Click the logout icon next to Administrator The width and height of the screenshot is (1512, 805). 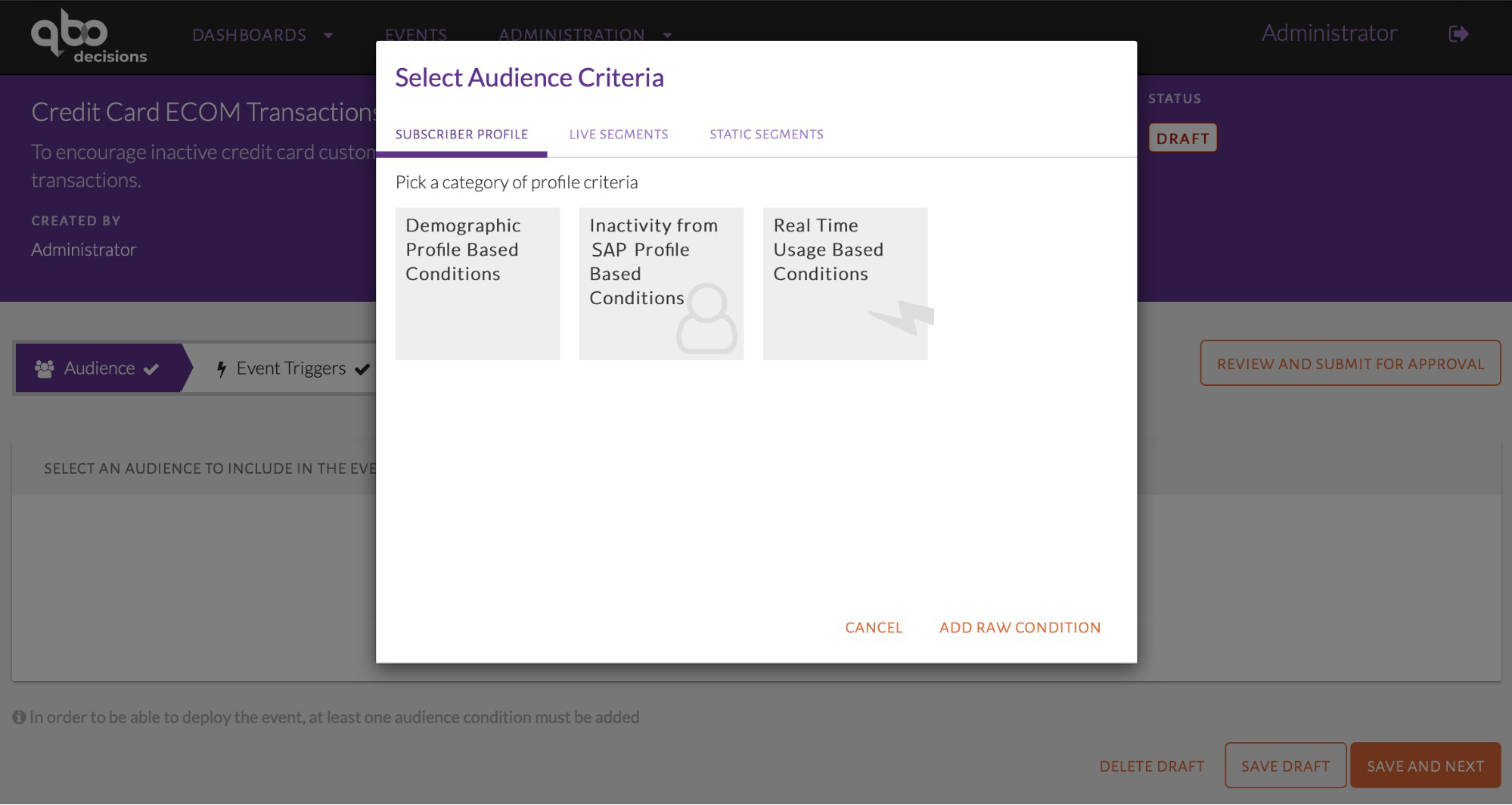point(1458,34)
